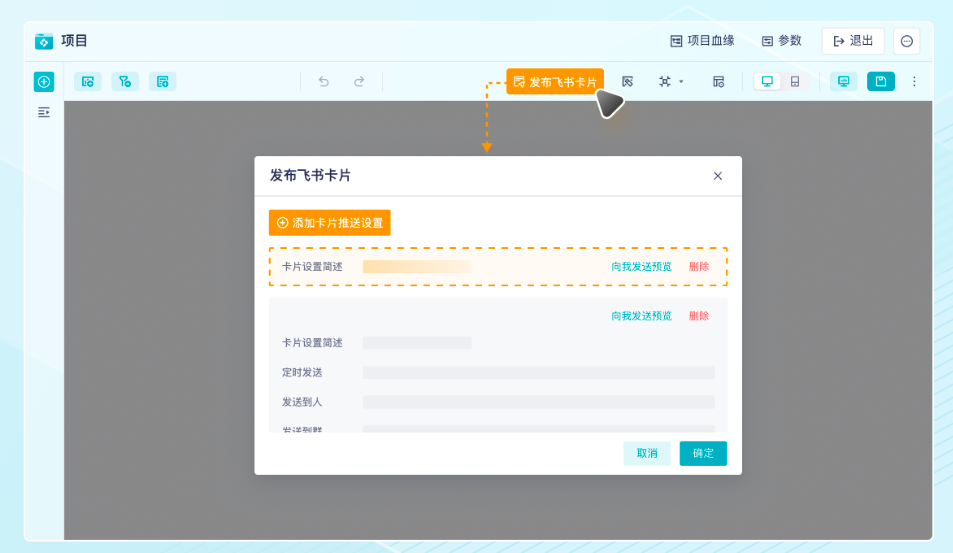Click the green add plus icon in sidebar
Screen dimensions: 953x553
[44, 81]
